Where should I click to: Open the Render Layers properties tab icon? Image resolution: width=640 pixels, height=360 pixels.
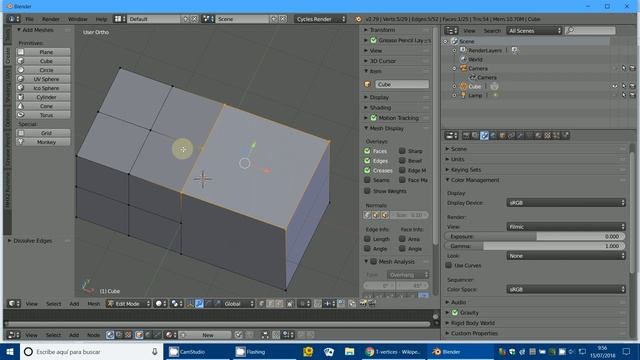(x=475, y=136)
